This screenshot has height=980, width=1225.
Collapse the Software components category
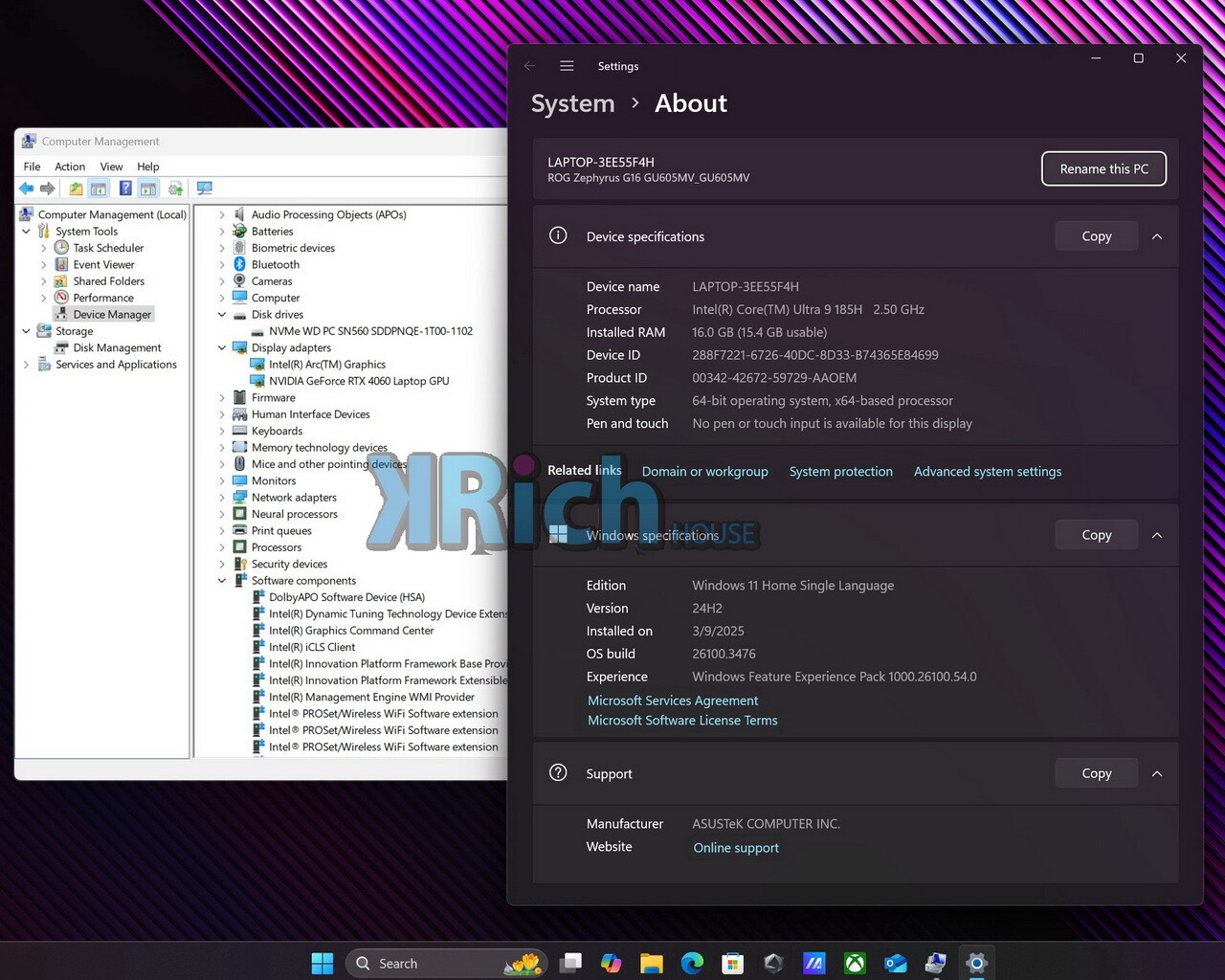pyautogui.click(x=222, y=581)
